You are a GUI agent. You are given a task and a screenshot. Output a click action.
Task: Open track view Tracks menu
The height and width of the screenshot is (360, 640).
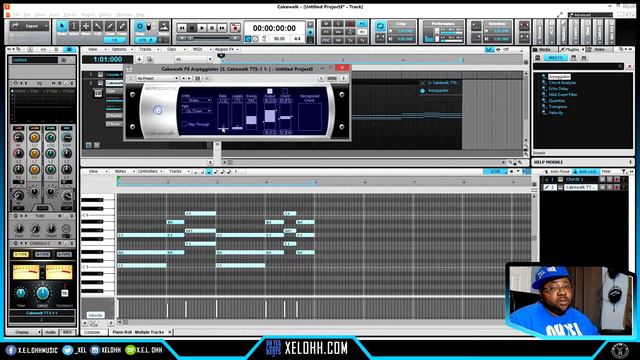(x=146, y=49)
